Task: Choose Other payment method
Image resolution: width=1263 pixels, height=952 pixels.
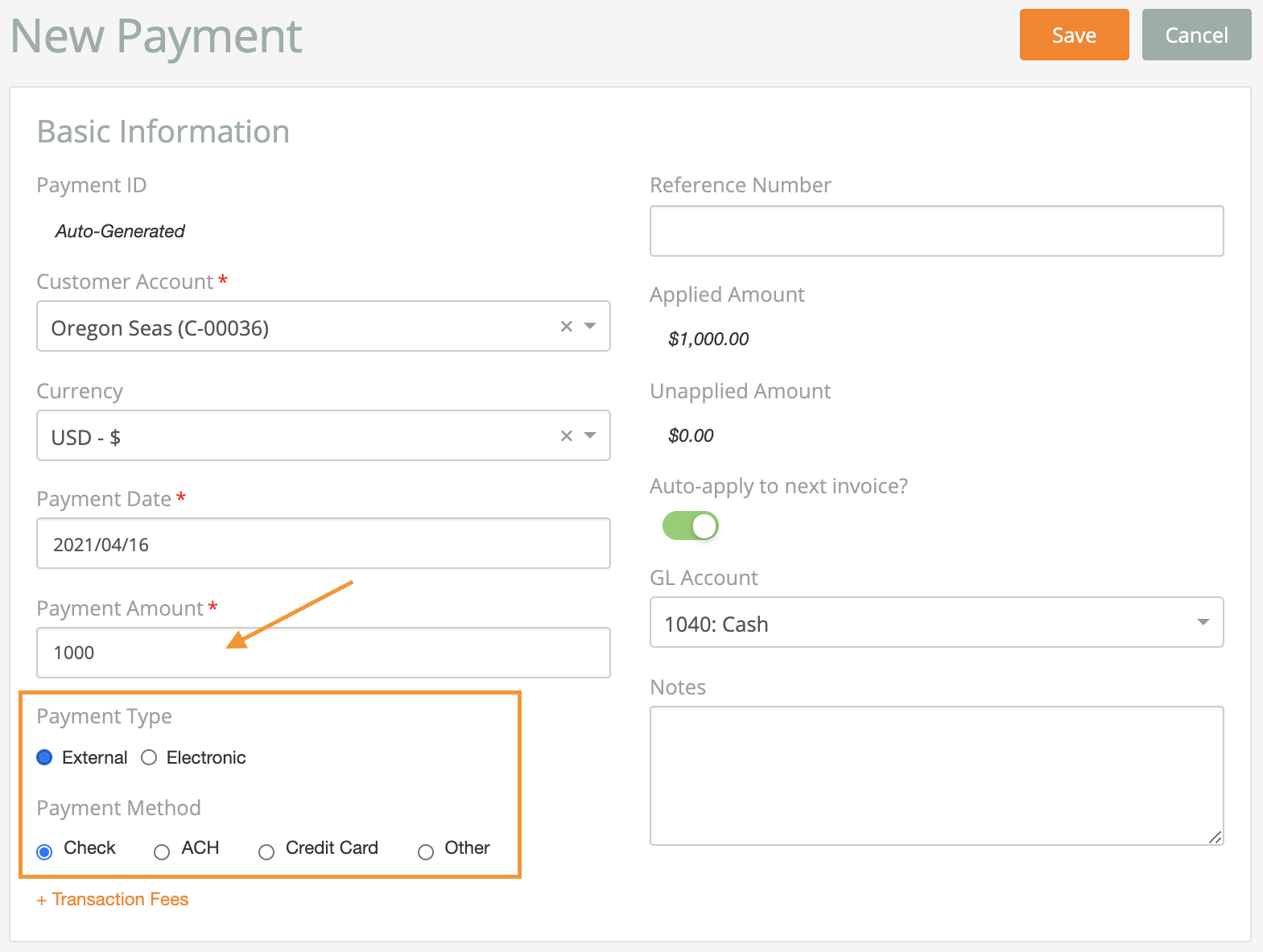Action: 426,851
